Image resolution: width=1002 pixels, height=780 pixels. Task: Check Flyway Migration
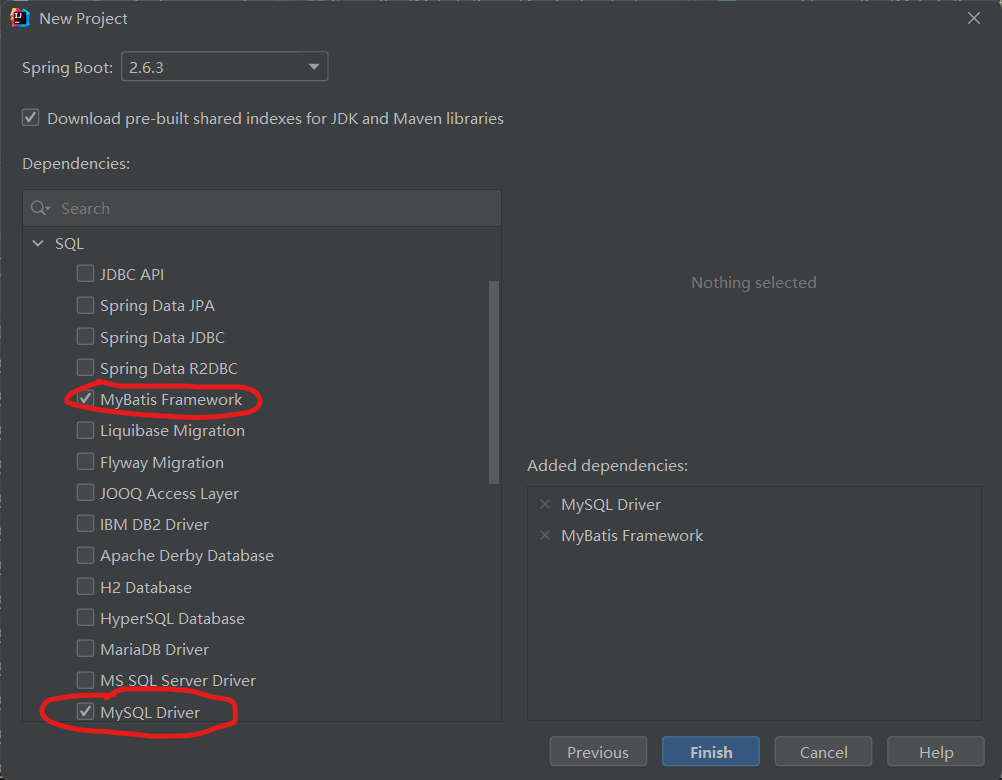tap(85, 461)
